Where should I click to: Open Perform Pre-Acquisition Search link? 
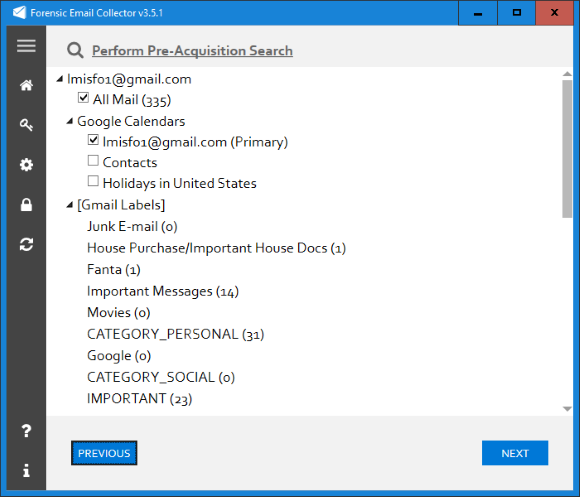tap(192, 51)
